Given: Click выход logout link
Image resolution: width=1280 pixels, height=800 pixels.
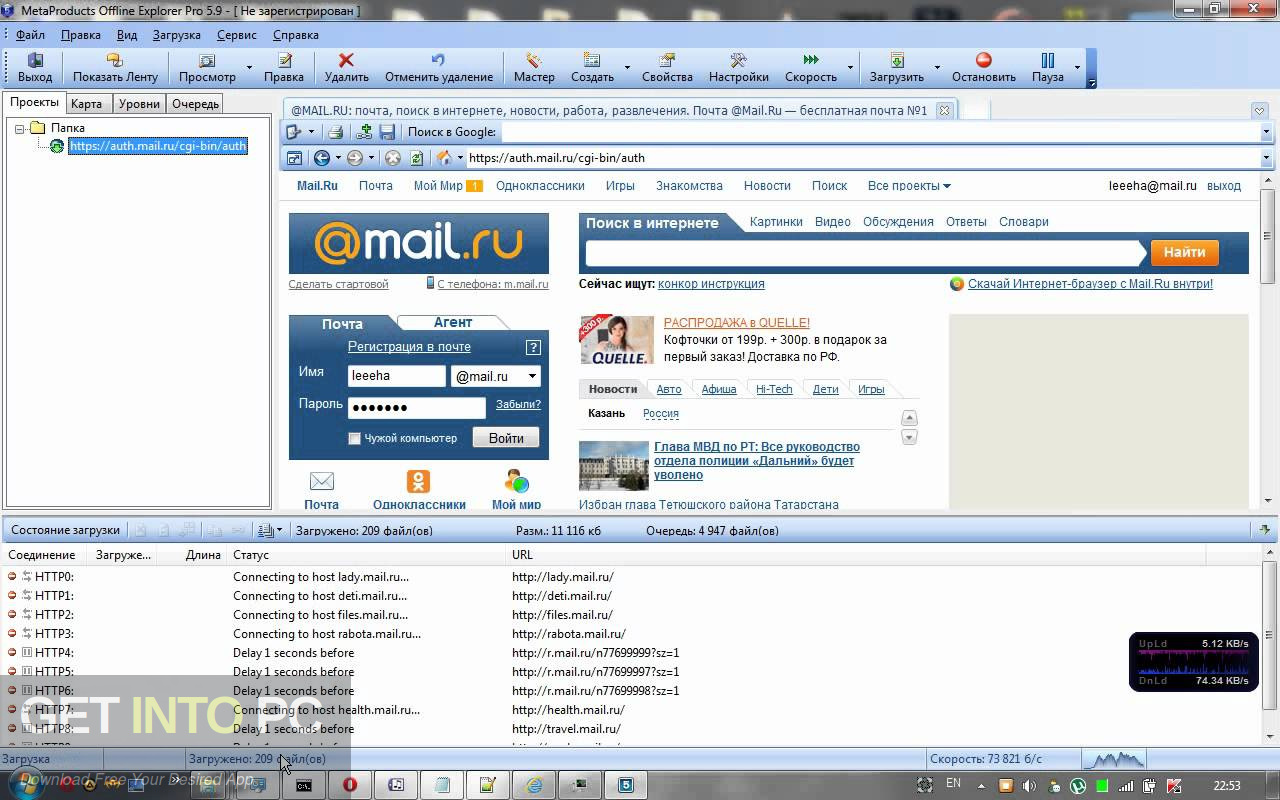Looking at the screenshot, I should pyautogui.click(x=1224, y=186).
